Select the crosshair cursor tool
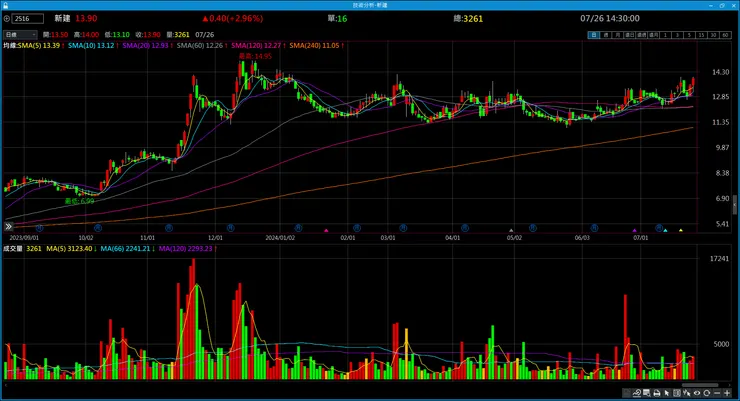 [687, 393]
